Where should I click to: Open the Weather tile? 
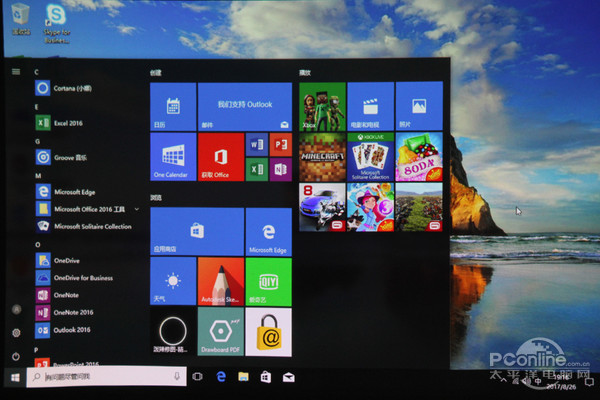point(173,282)
